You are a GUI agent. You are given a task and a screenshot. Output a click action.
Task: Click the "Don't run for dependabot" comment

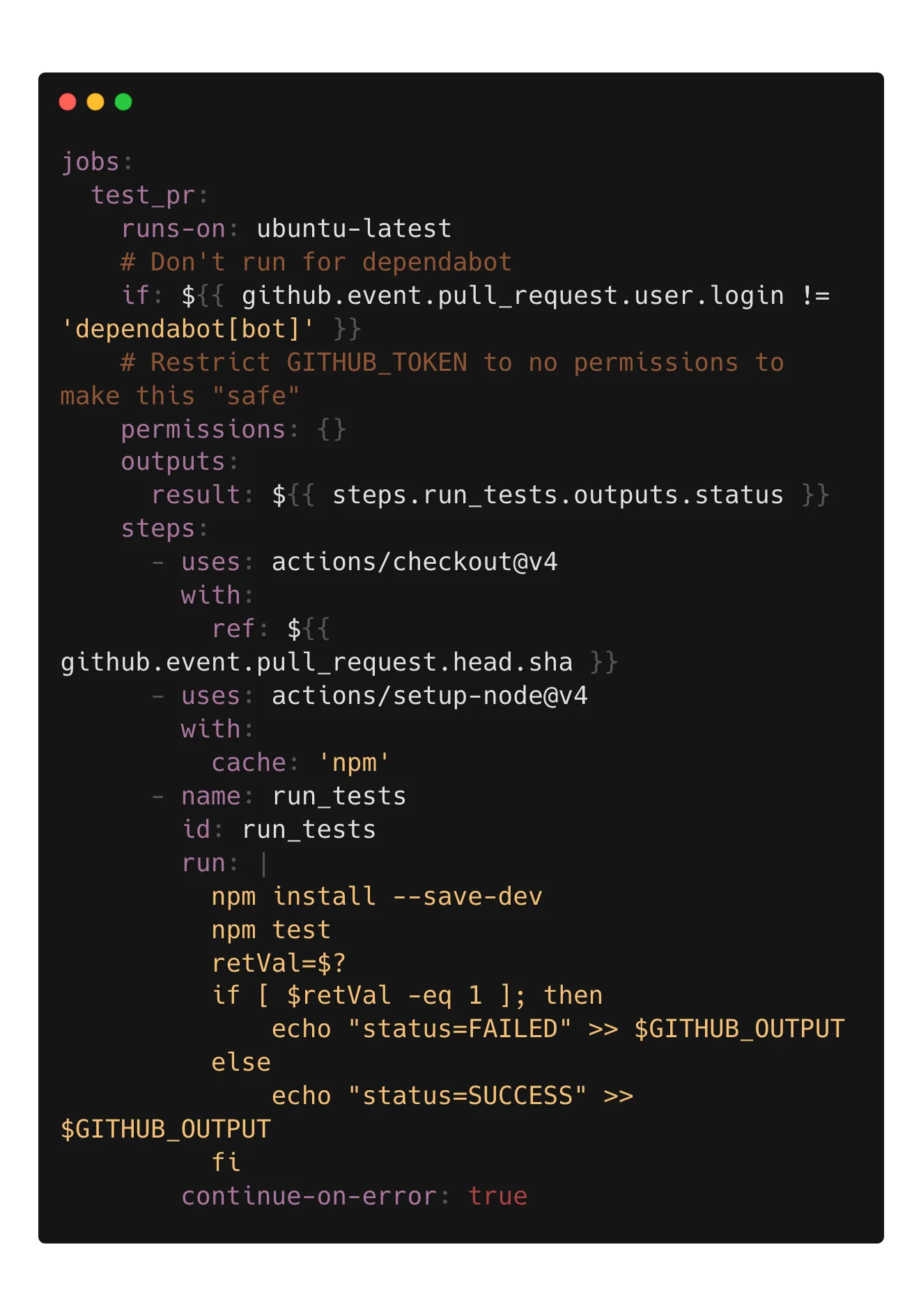point(316,262)
